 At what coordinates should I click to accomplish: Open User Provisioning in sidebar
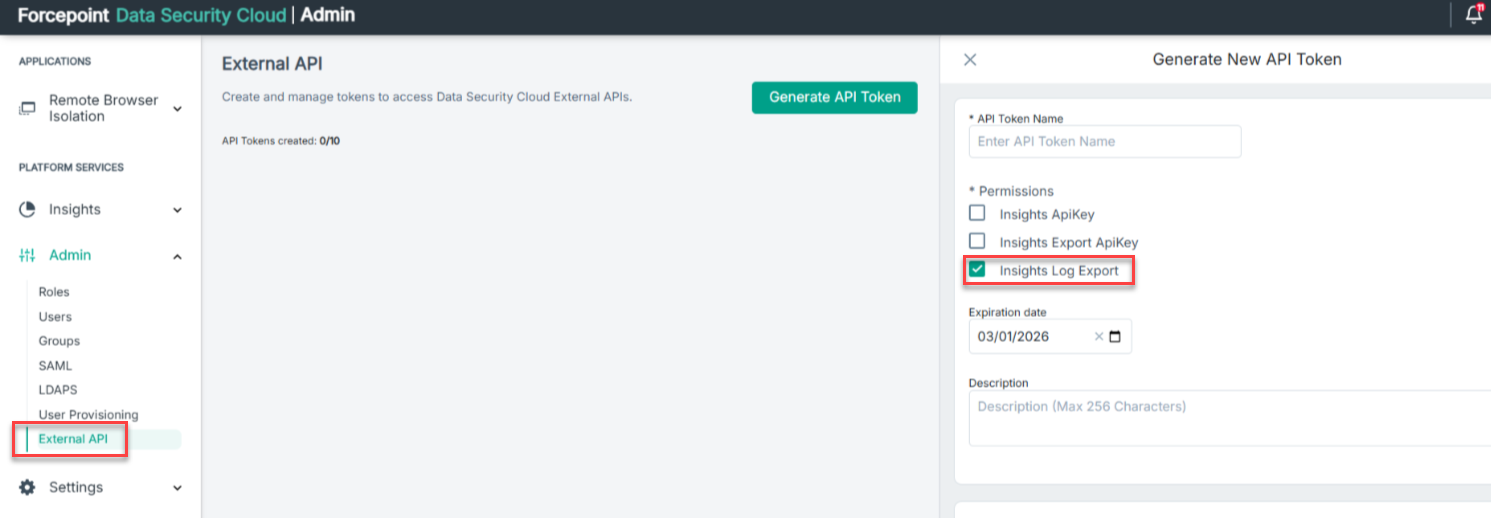pos(88,415)
